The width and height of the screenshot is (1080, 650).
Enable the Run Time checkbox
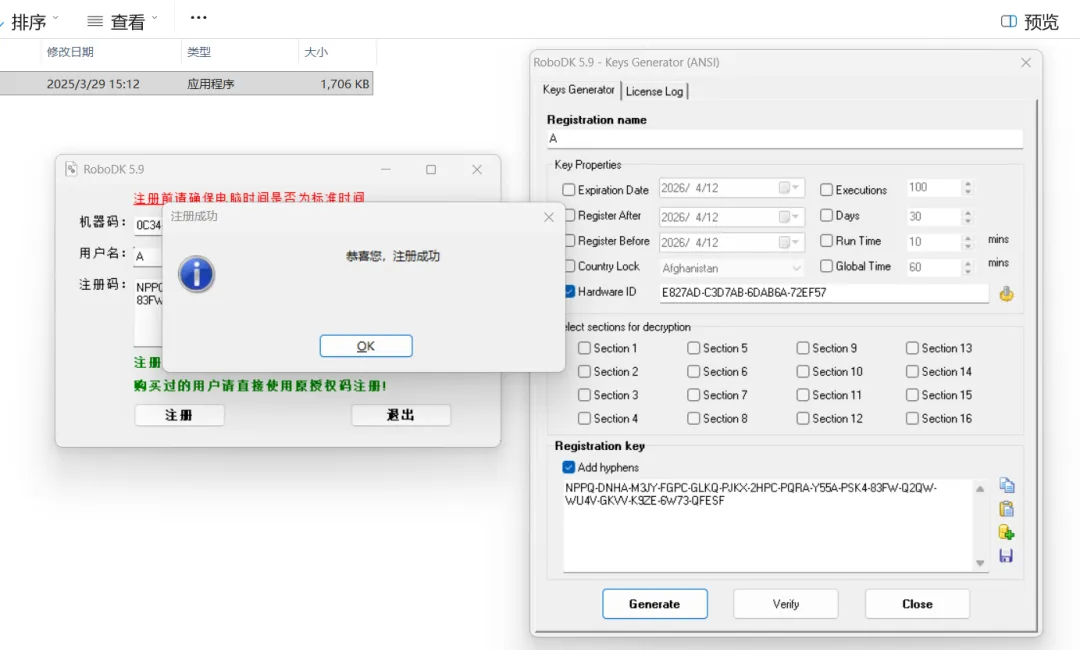[827, 240]
